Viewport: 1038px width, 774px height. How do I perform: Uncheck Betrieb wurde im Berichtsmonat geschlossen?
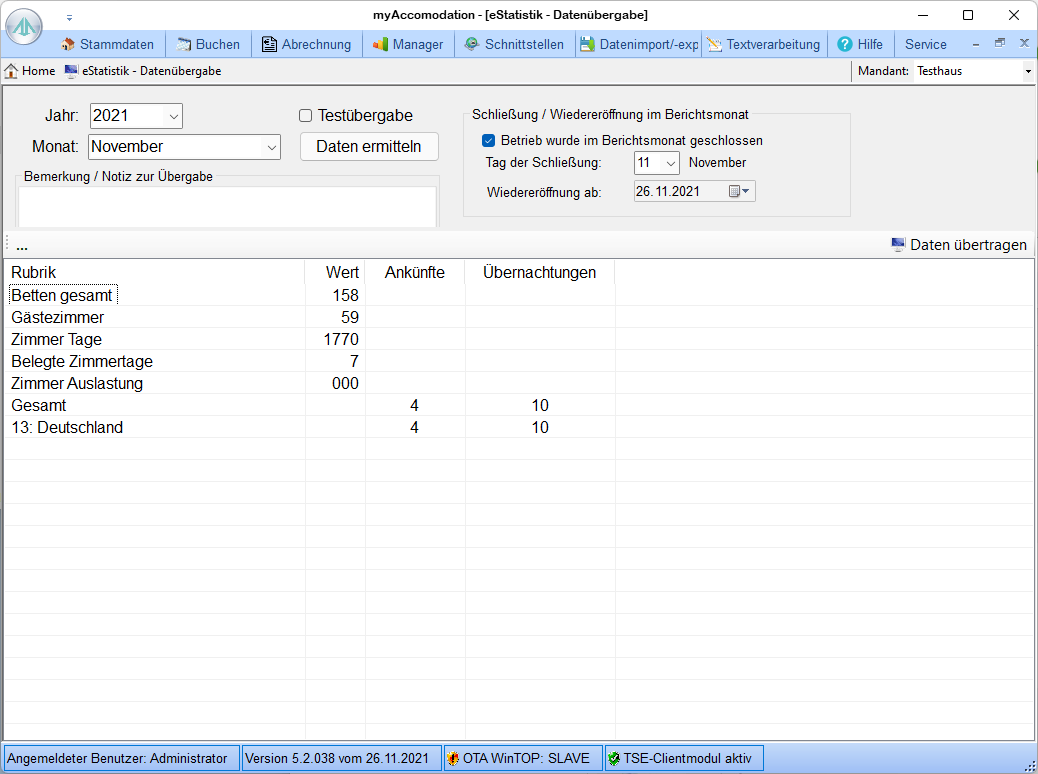tap(489, 141)
